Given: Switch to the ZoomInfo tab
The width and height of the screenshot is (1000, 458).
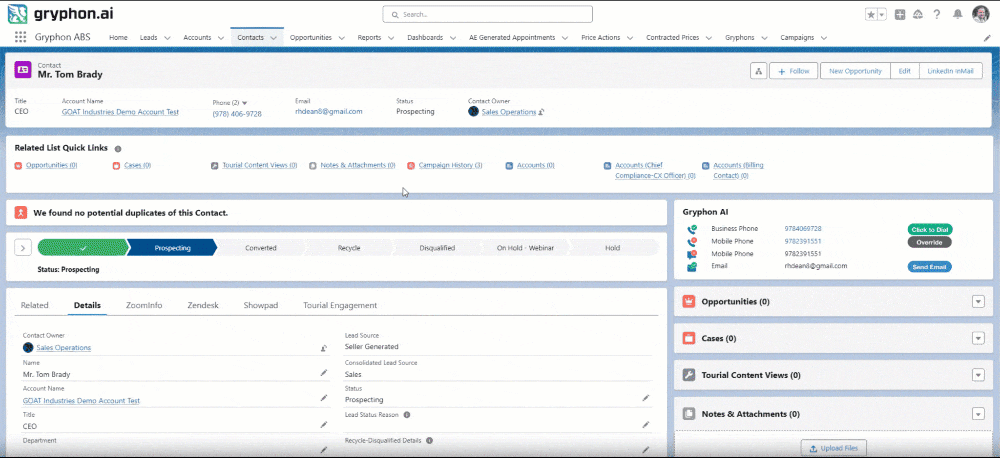Looking at the screenshot, I should point(144,306).
